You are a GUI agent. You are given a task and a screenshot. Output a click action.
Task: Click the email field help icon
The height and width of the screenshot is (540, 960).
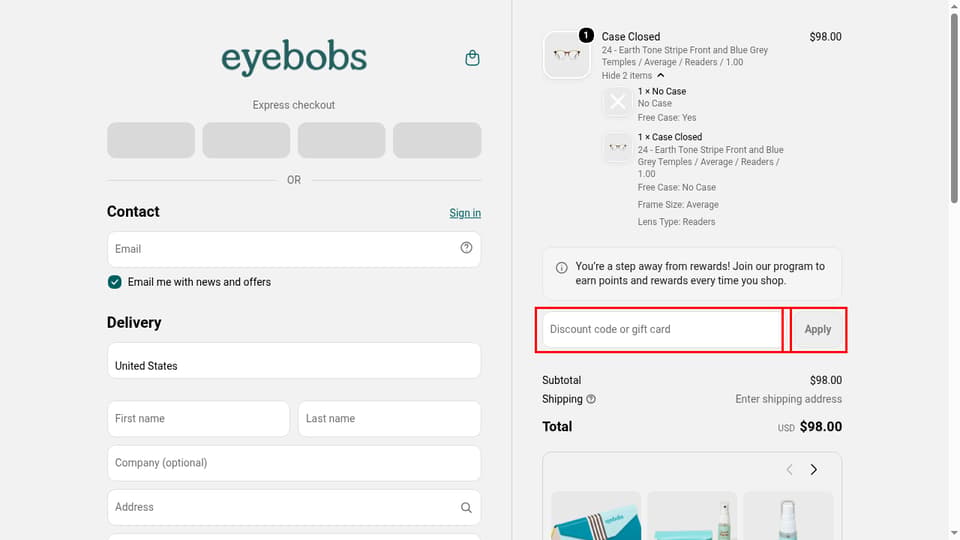coord(466,247)
